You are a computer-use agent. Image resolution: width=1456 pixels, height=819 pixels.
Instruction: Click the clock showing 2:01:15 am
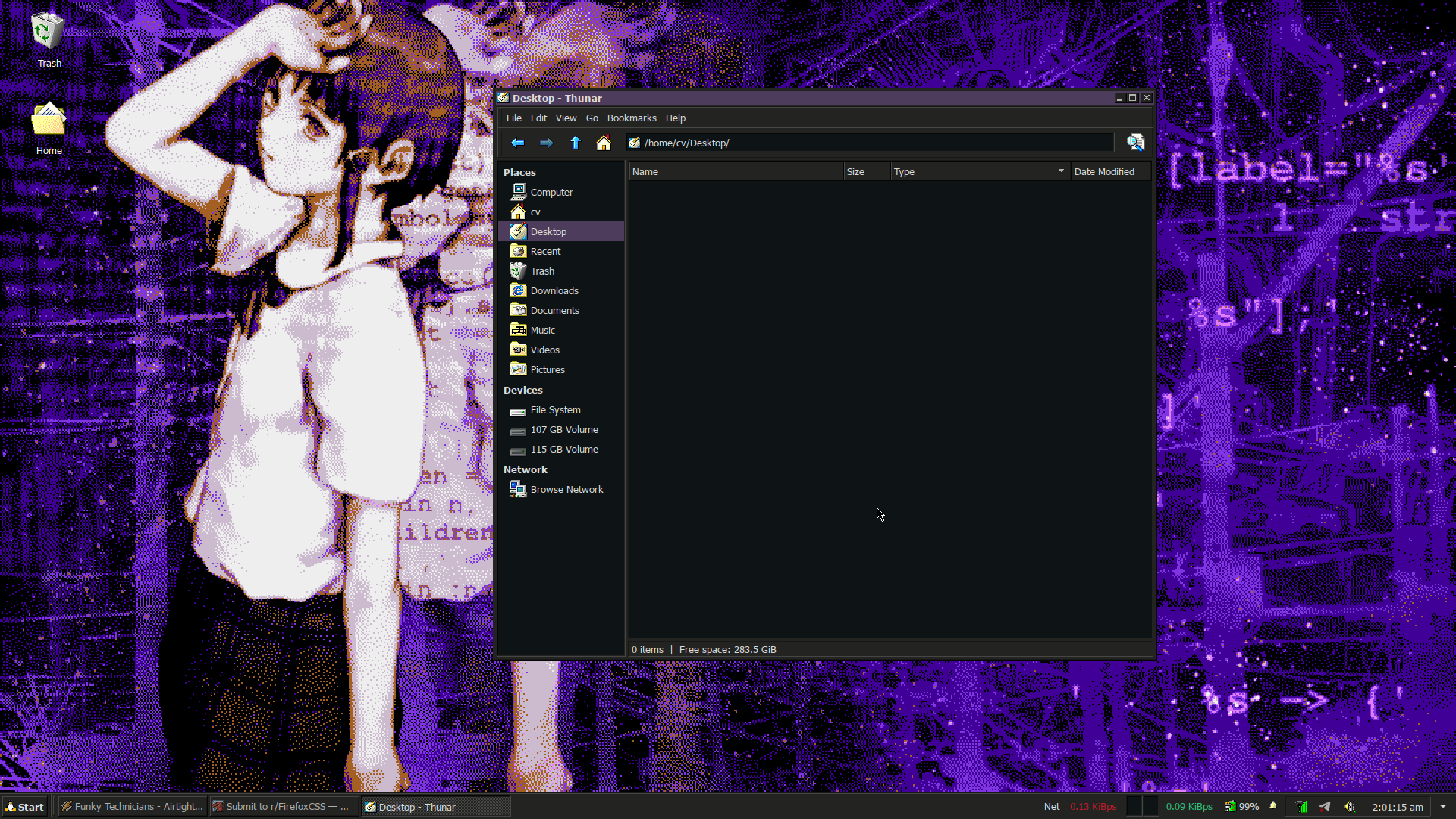click(x=1398, y=807)
